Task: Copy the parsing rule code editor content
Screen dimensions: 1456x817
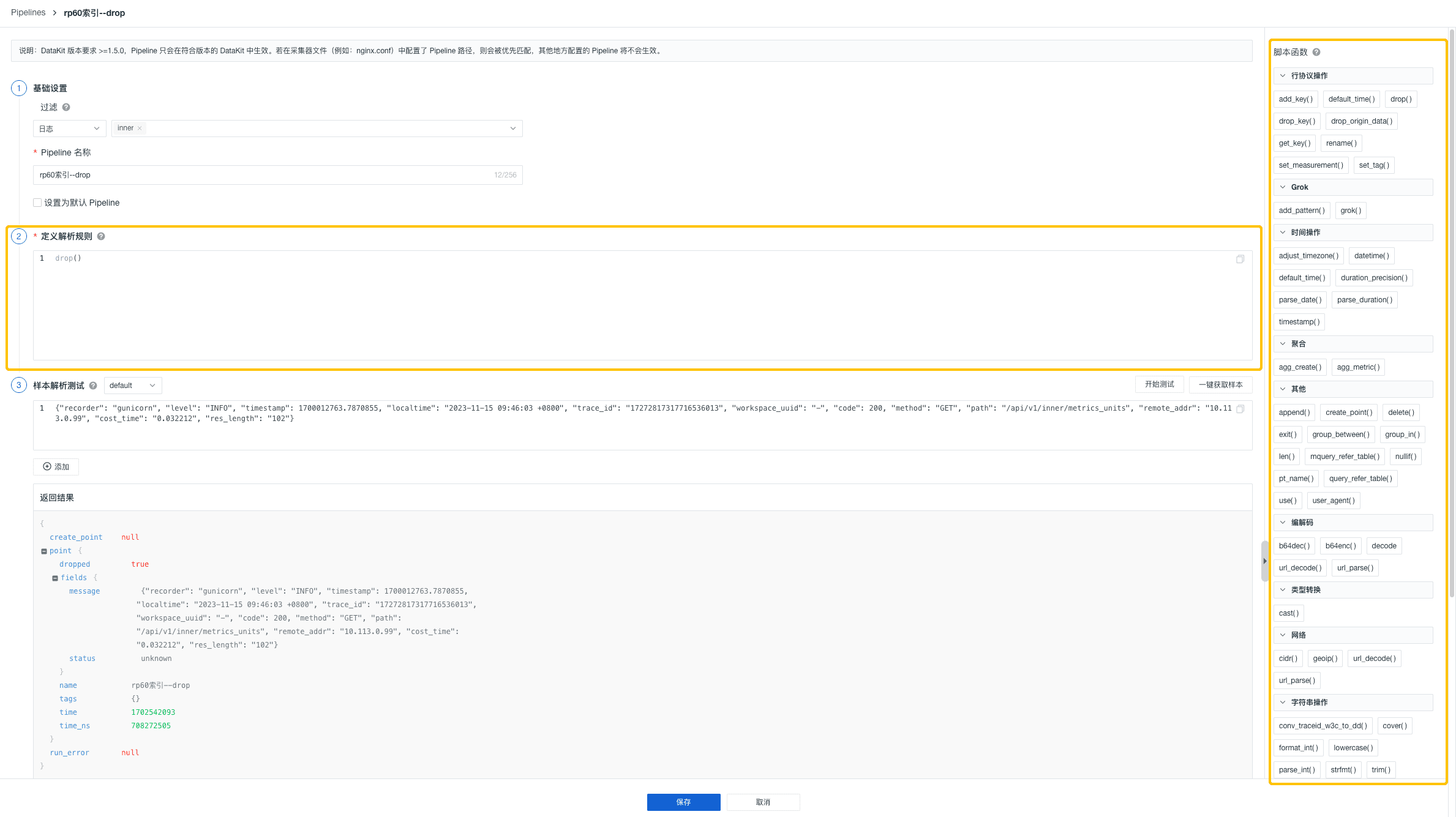Action: pyautogui.click(x=1240, y=259)
